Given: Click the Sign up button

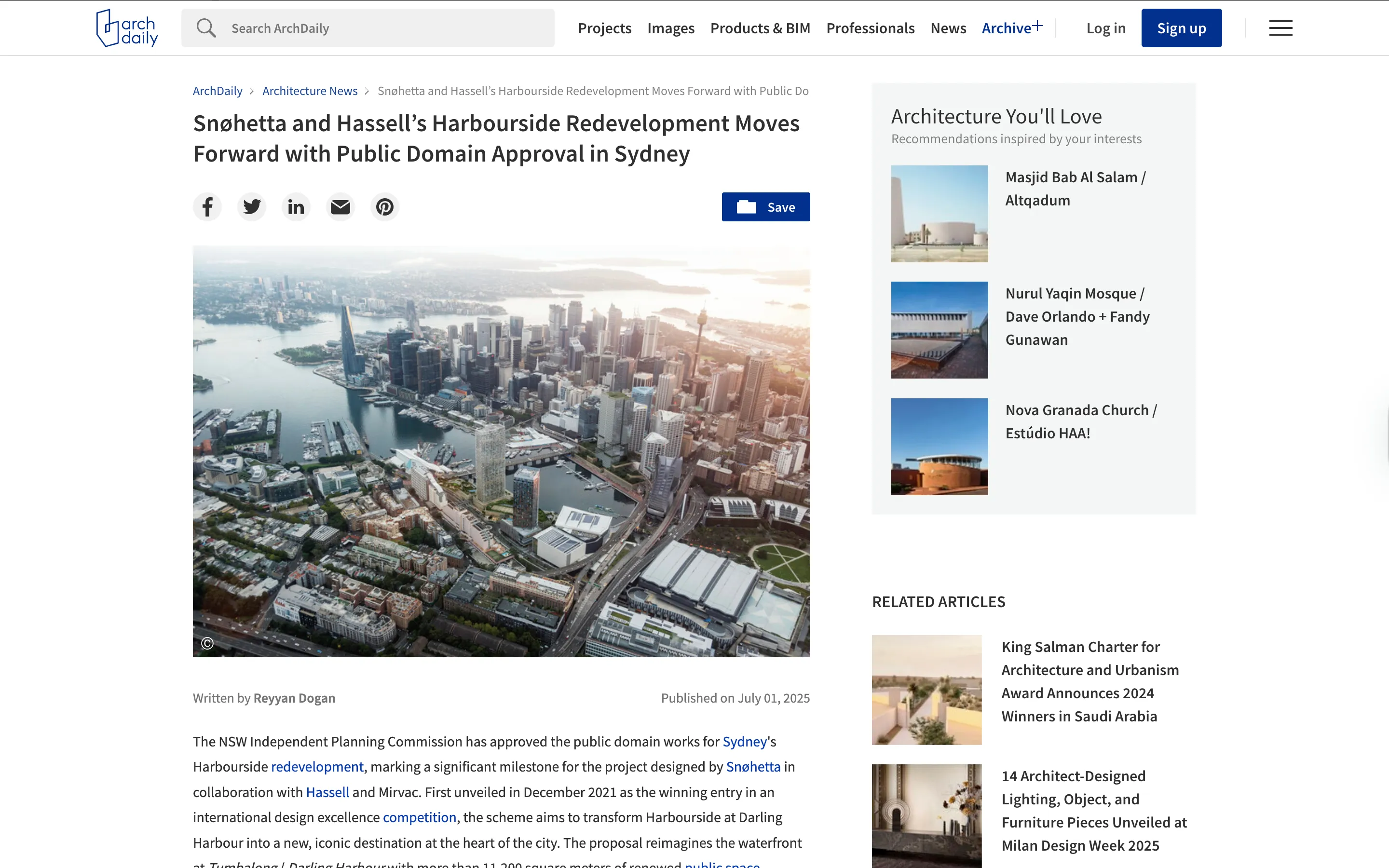Looking at the screenshot, I should click(1181, 28).
